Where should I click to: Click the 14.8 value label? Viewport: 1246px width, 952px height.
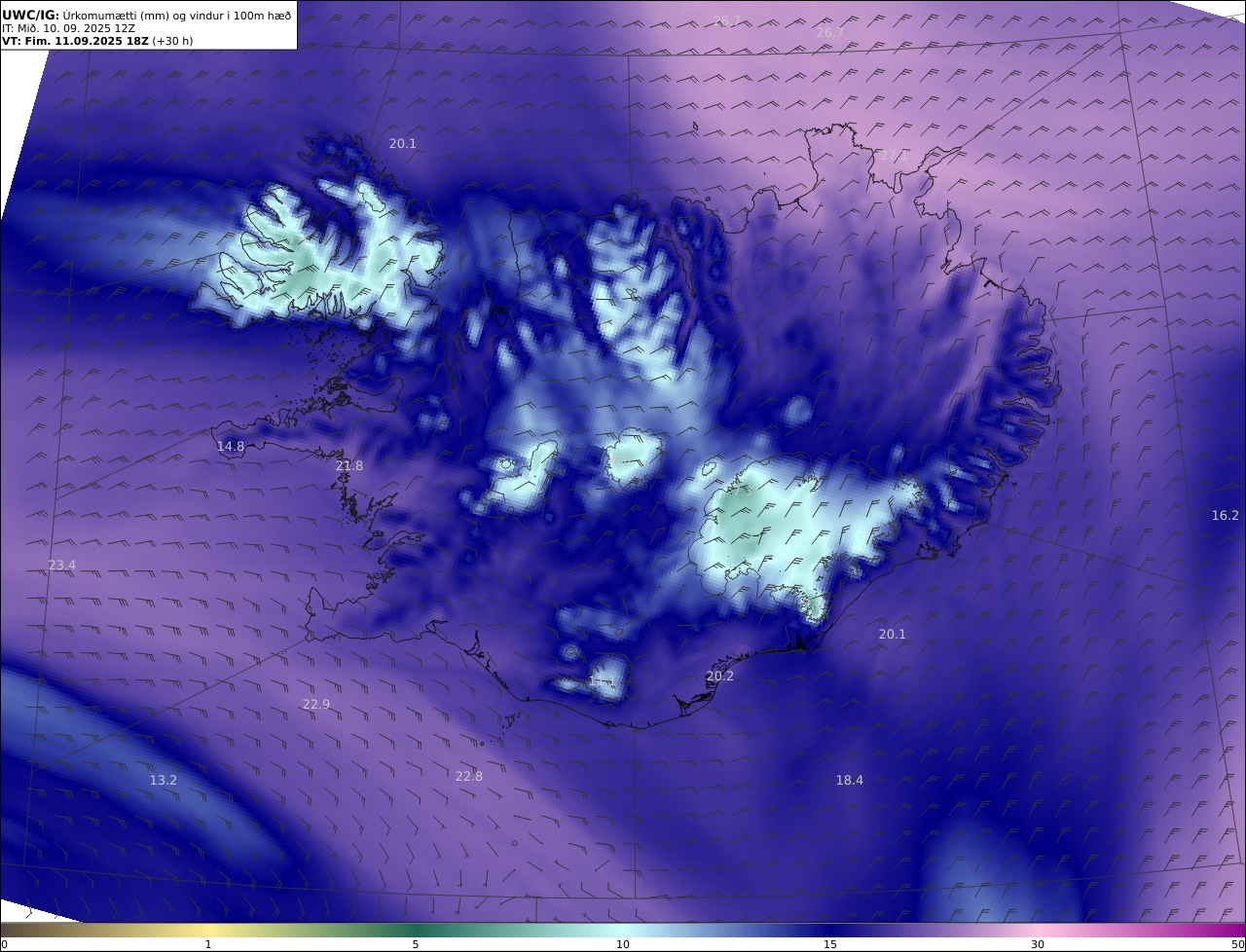click(231, 446)
